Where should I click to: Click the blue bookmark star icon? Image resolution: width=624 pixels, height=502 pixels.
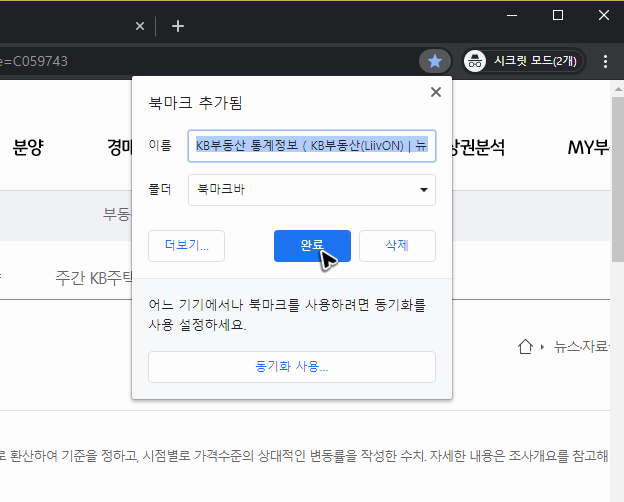click(435, 61)
